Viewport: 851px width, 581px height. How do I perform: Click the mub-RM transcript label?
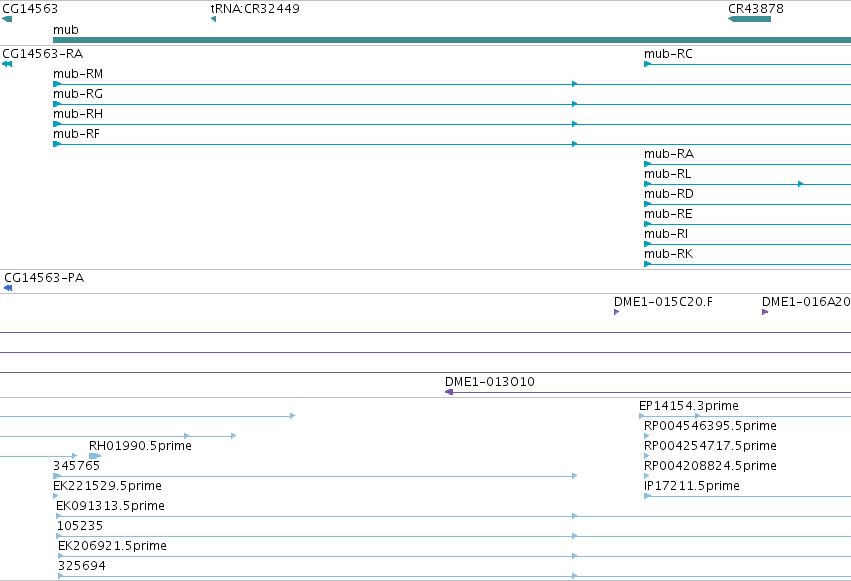click(x=78, y=74)
